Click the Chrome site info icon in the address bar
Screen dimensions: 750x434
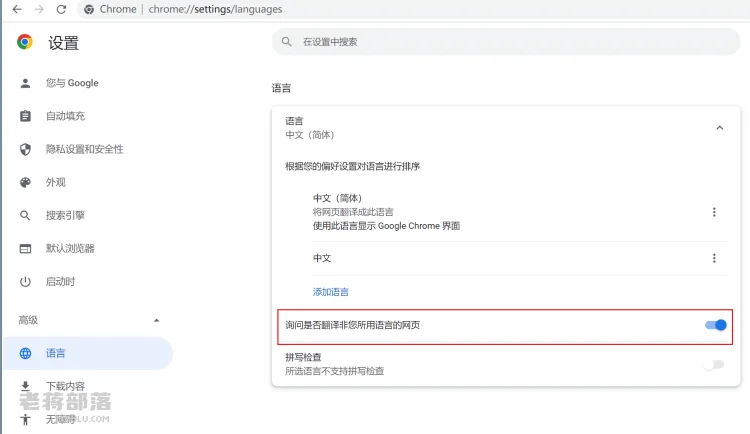(89, 9)
